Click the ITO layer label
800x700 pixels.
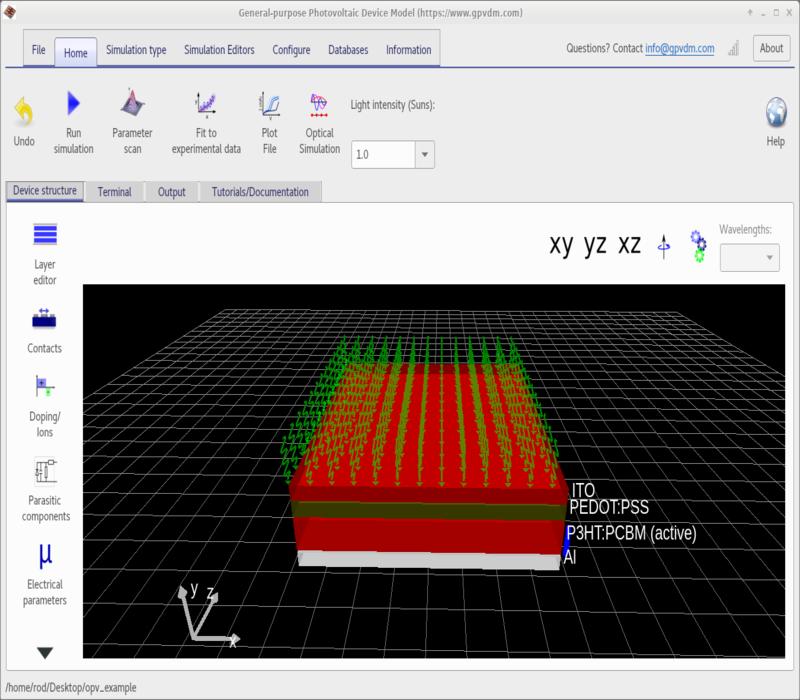click(x=583, y=490)
